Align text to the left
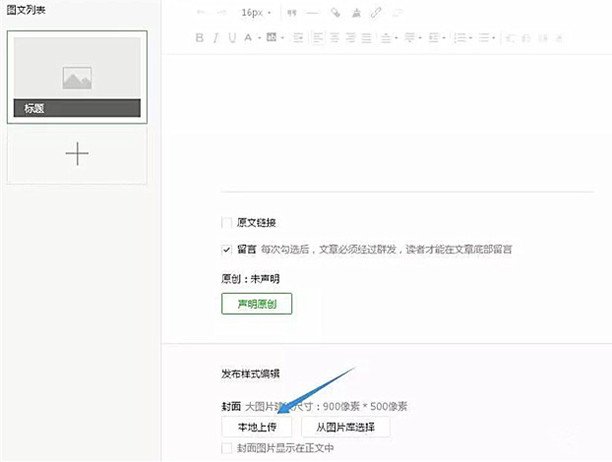612x462 pixels. [x=318, y=38]
